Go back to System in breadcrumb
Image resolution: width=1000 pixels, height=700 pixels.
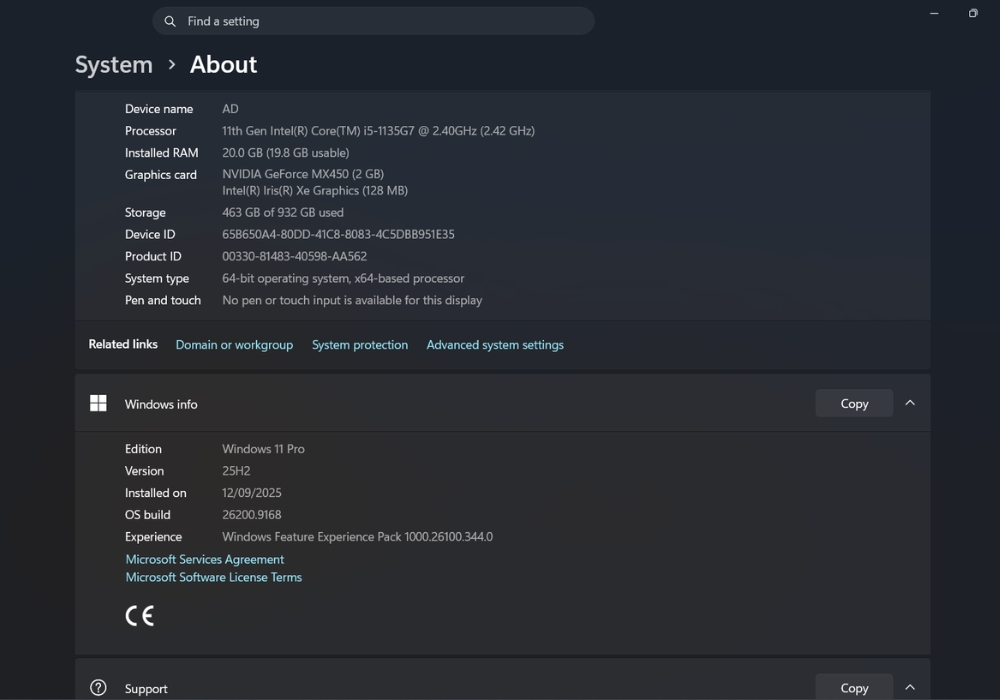point(114,64)
